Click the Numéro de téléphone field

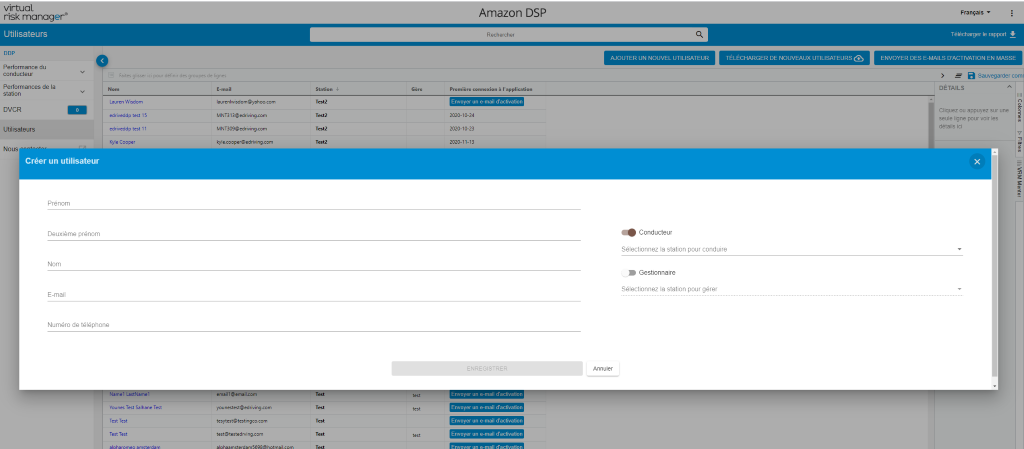pyautogui.click(x=314, y=324)
